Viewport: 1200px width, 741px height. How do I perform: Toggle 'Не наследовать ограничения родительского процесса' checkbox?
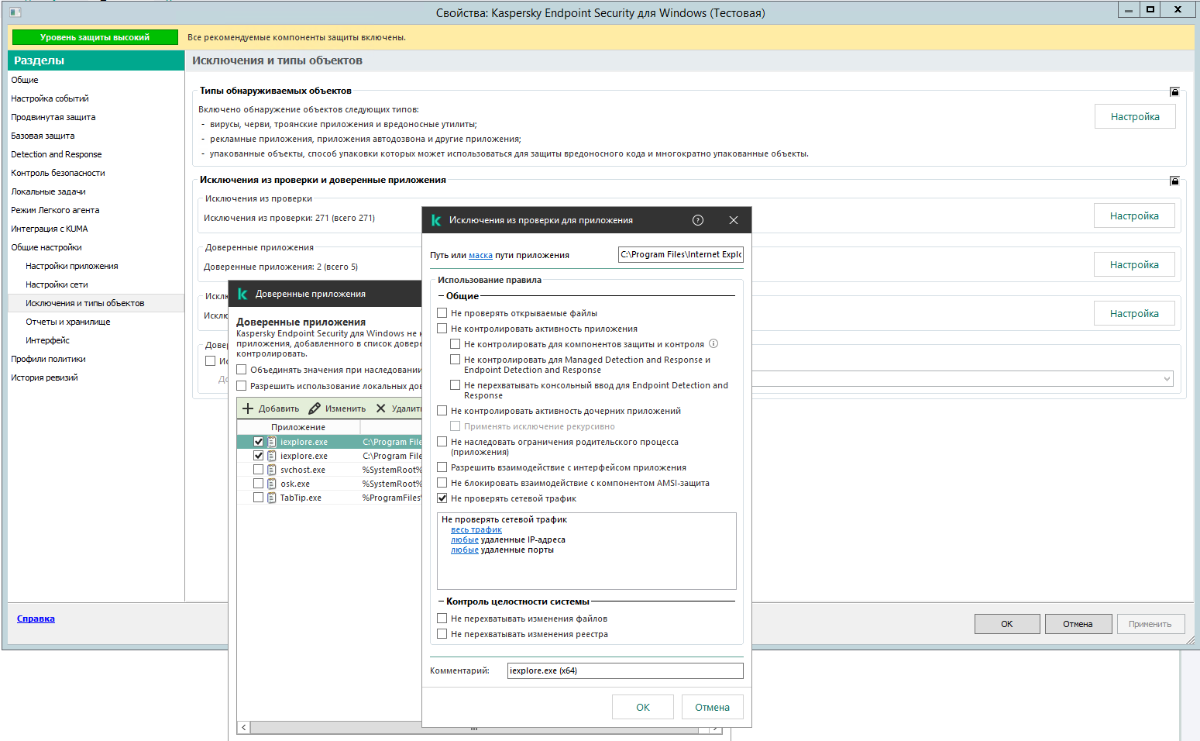[442, 441]
